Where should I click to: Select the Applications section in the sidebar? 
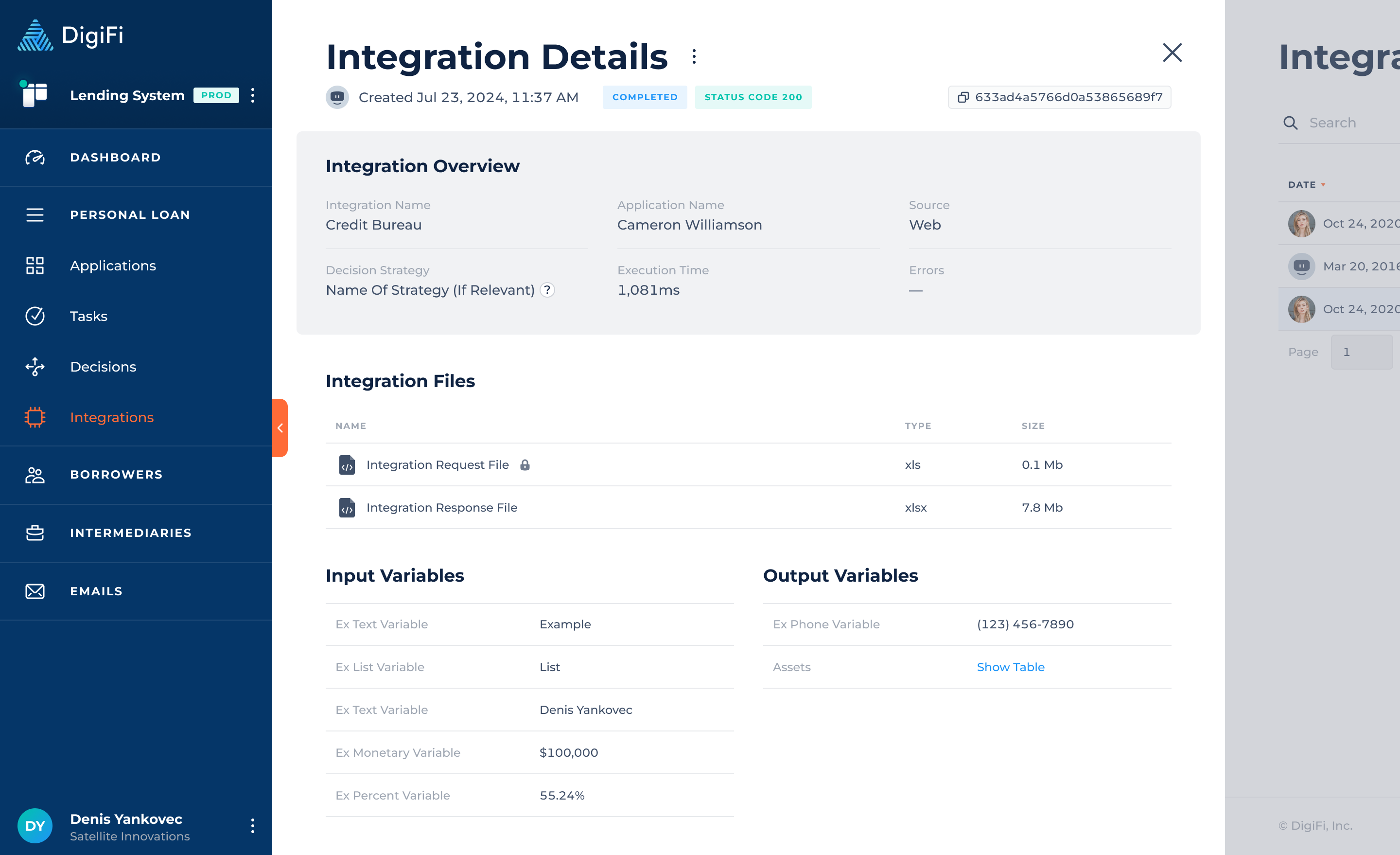pyautogui.click(x=113, y=266)
